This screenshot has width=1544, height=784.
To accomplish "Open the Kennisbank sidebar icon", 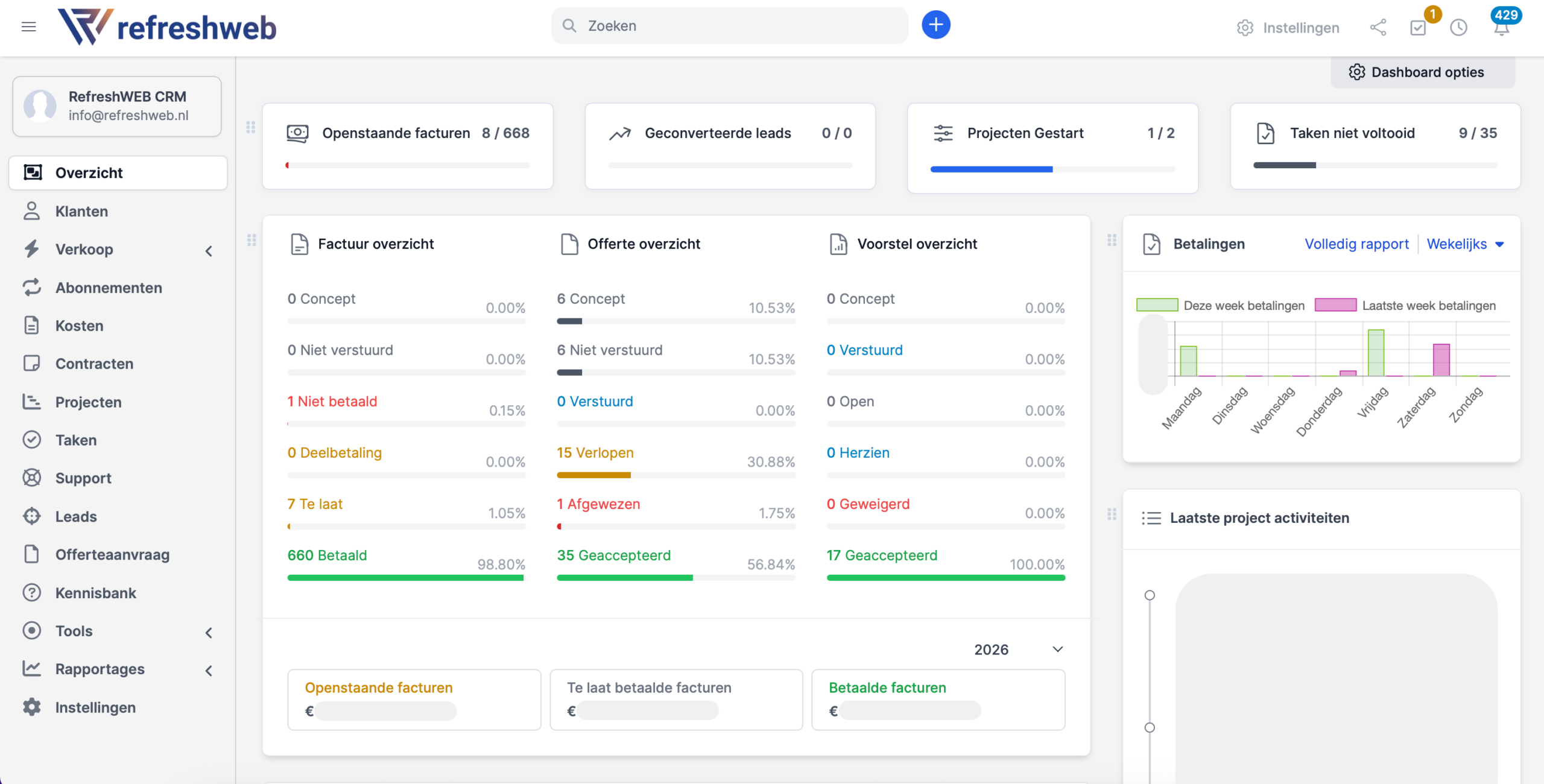I will pyautogui.click(x=31, y=593).
